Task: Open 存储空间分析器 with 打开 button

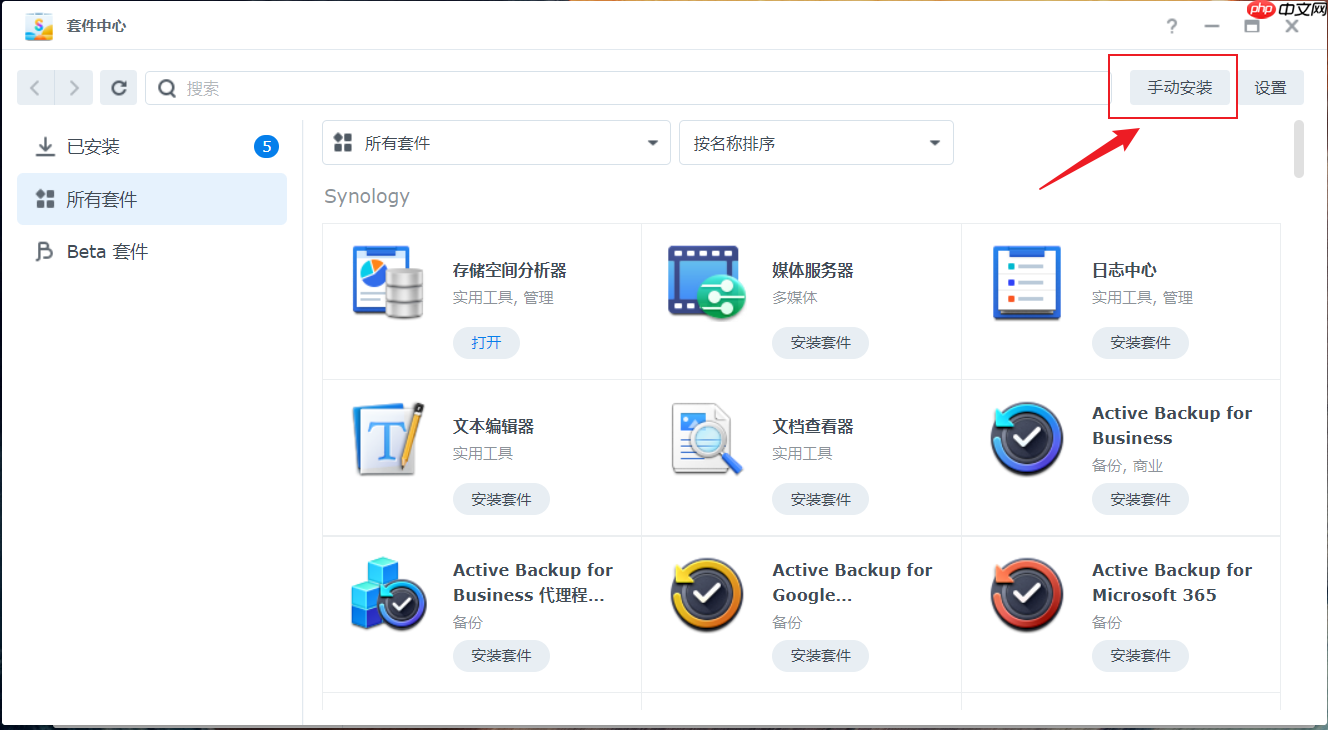Action: [486, 342]
